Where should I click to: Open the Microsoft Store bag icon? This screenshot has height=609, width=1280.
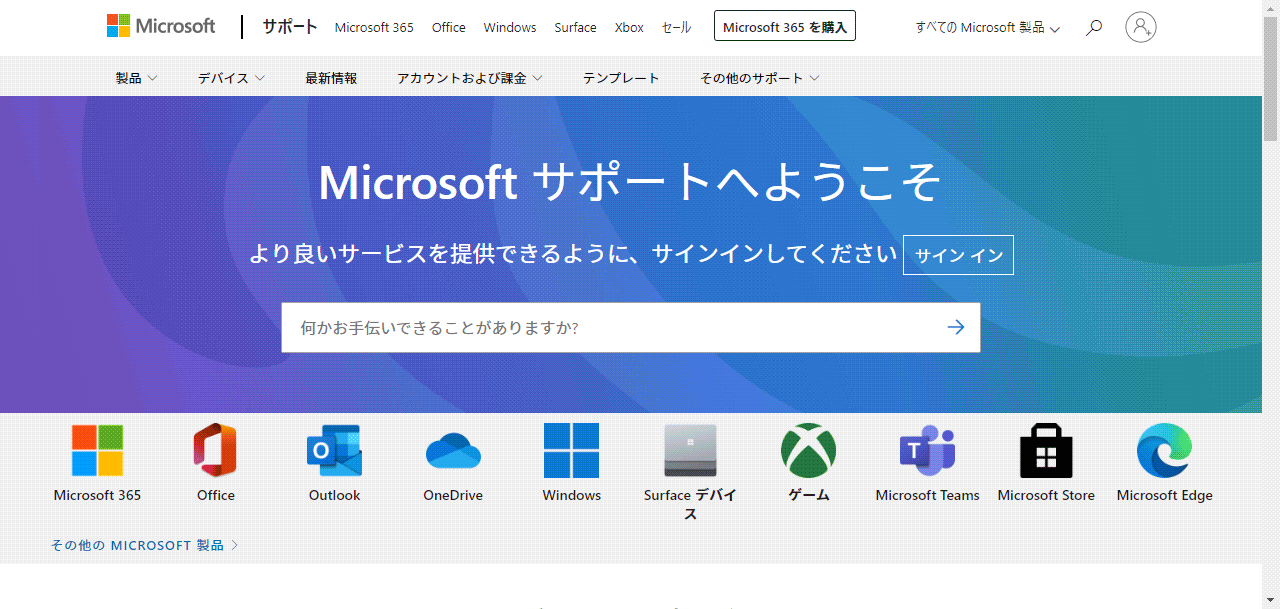tap(1046, 450)
